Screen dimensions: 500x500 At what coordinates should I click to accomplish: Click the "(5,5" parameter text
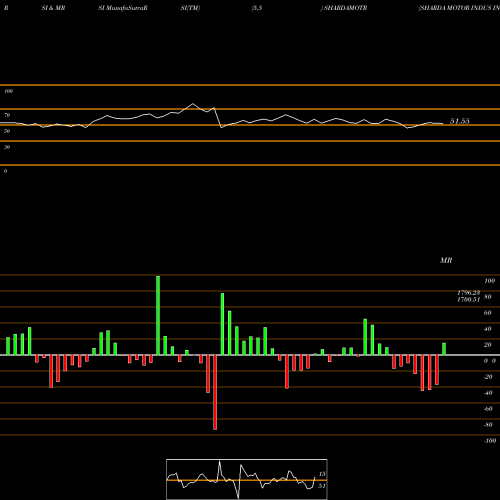(x=257, y=8)
